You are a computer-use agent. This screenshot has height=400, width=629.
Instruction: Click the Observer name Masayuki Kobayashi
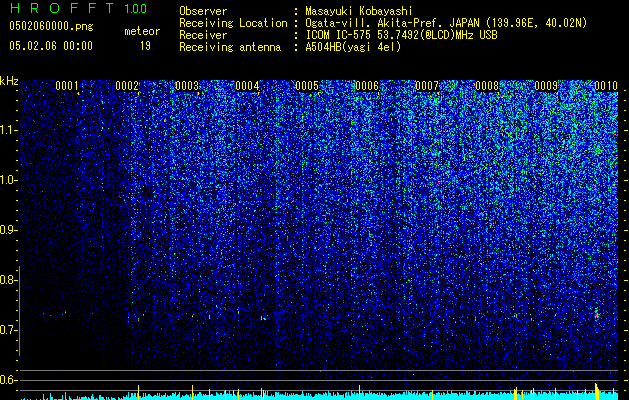pyautogui.click(x=359, y=11)
